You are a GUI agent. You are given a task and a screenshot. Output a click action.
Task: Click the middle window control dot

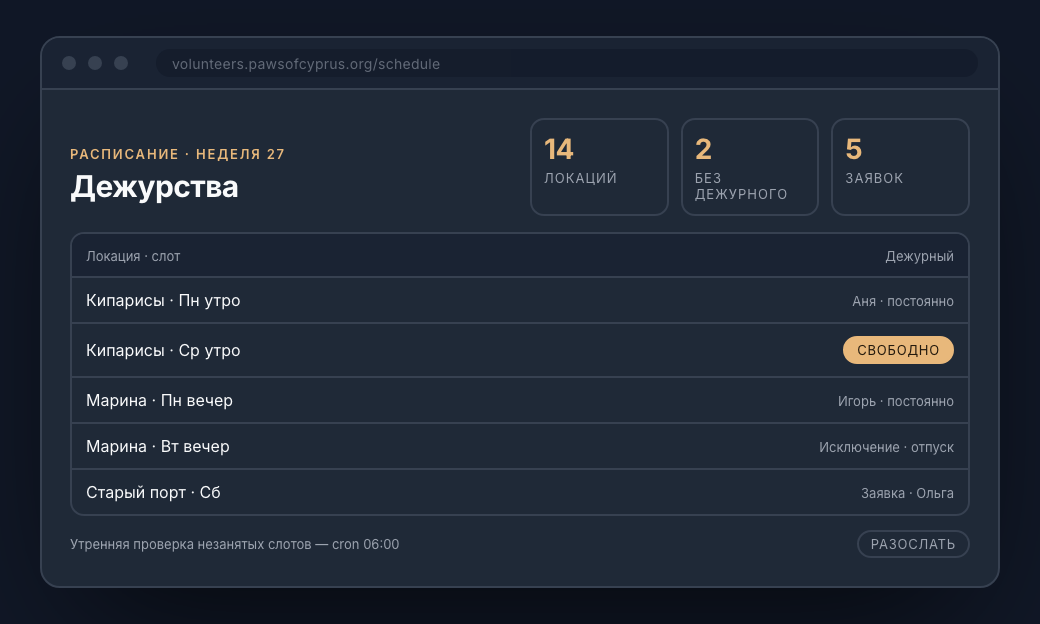[95, 63]
